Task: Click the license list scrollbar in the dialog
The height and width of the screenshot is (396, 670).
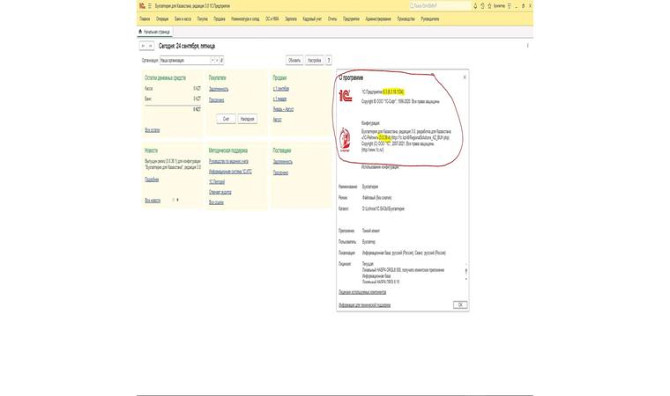Action: [466, 272]
